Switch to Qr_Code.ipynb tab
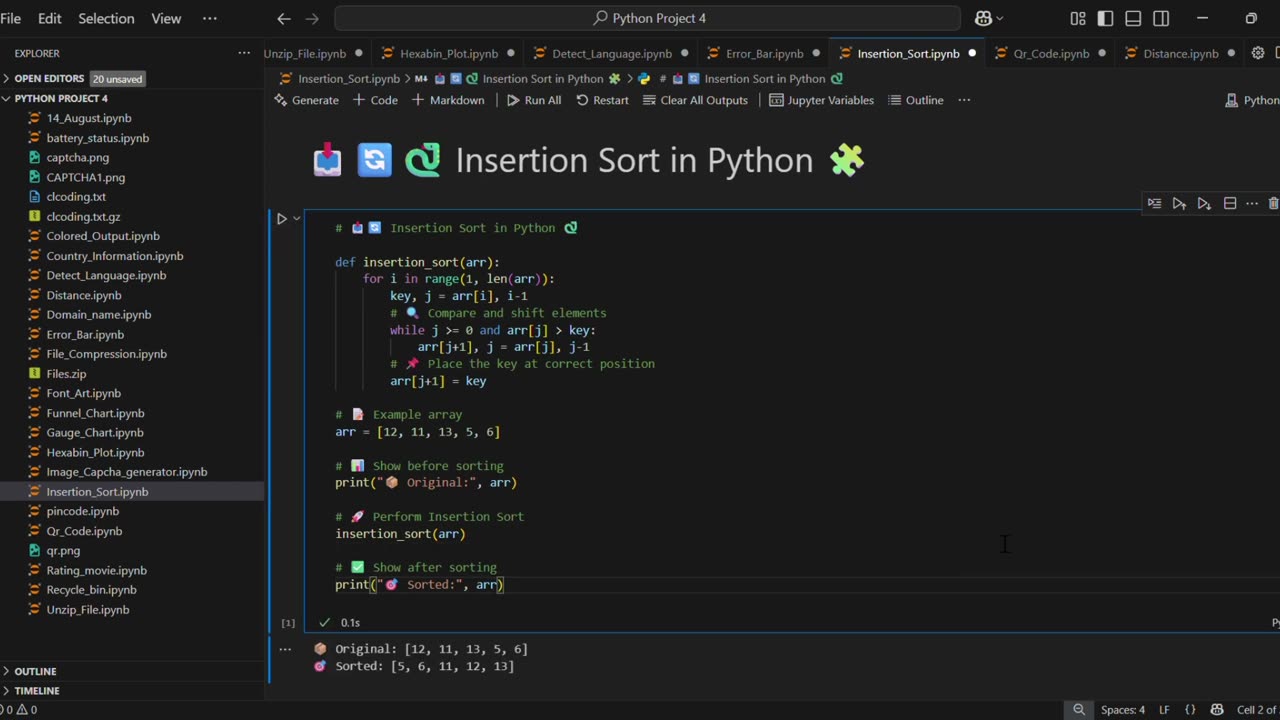1280x720 pixels. coord(1051,53)
